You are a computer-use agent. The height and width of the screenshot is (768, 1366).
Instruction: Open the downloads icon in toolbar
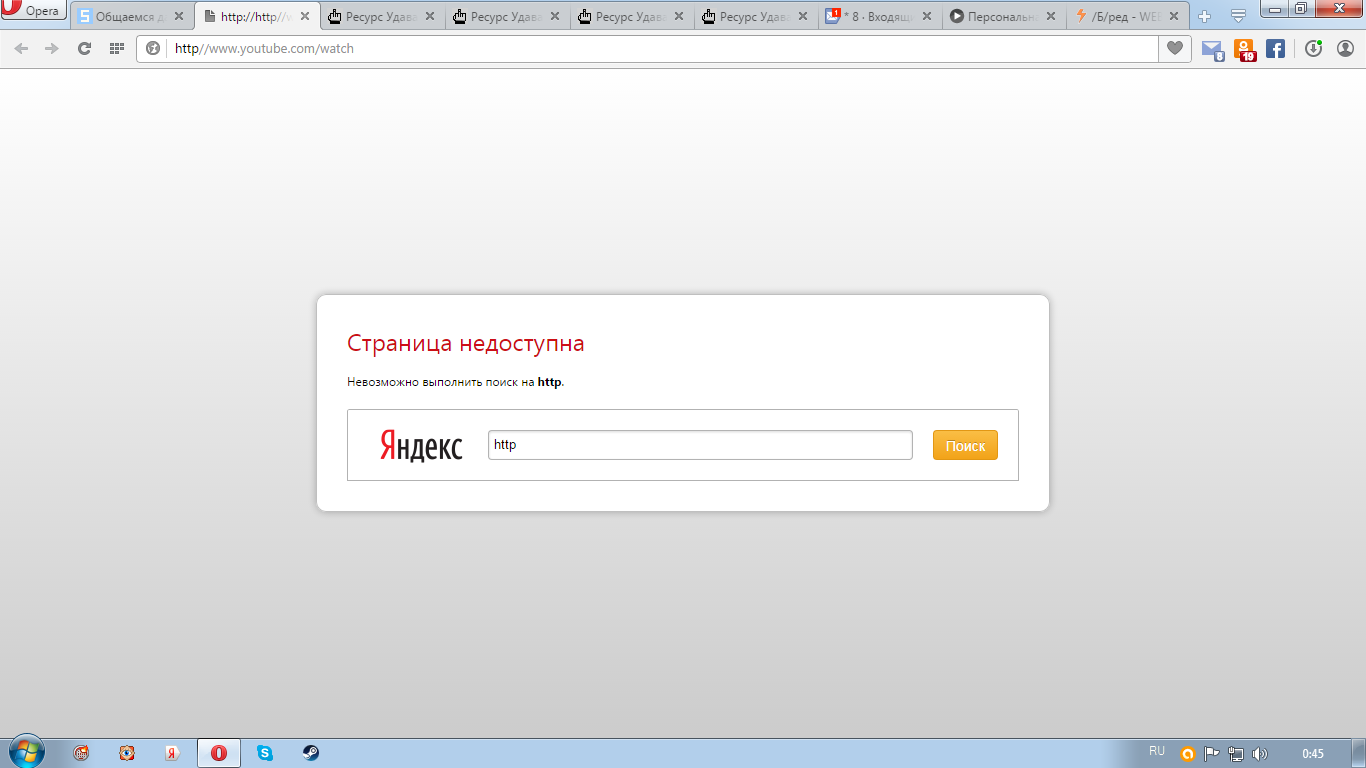(x=1313, y=48)
